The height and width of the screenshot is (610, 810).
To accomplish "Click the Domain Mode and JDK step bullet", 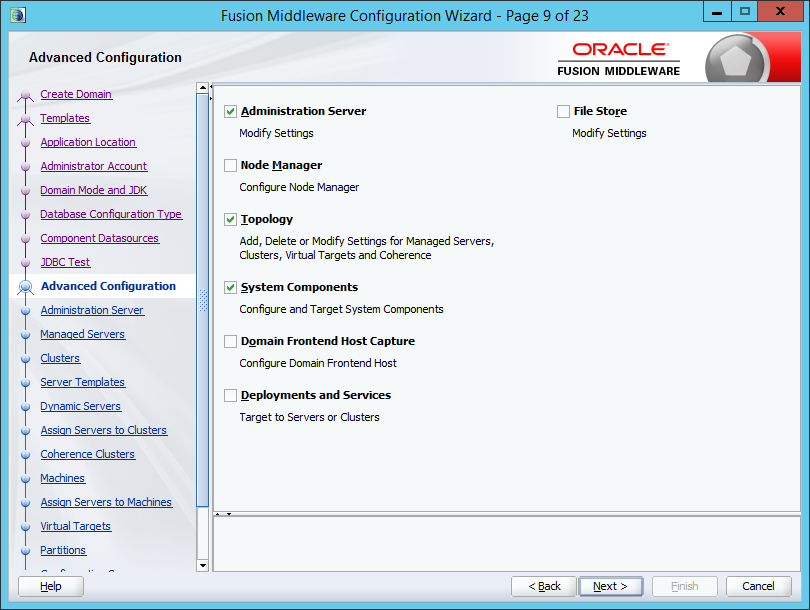I will tap(25, 191).
